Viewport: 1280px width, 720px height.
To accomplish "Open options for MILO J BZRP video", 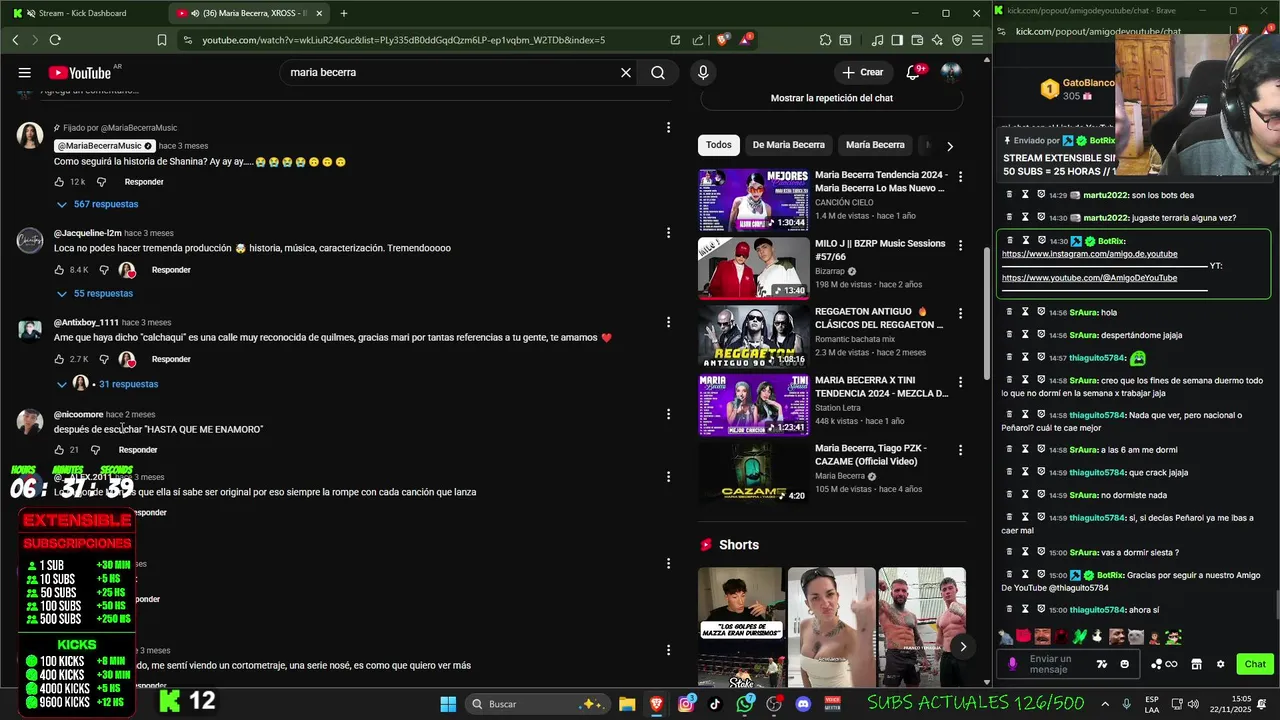I will coord(961,245).
